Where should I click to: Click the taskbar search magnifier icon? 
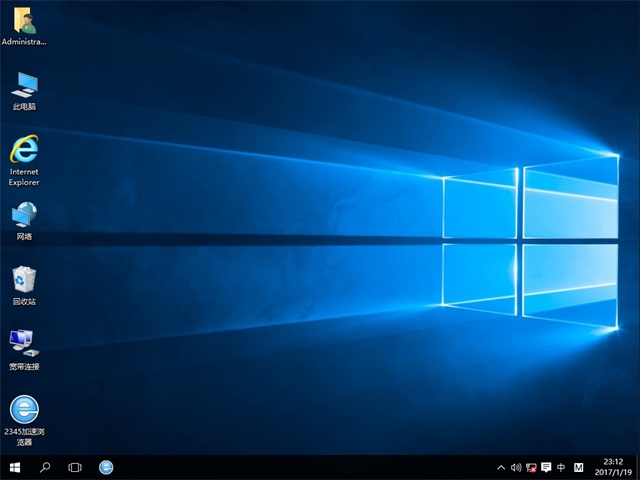click(45, 467)
